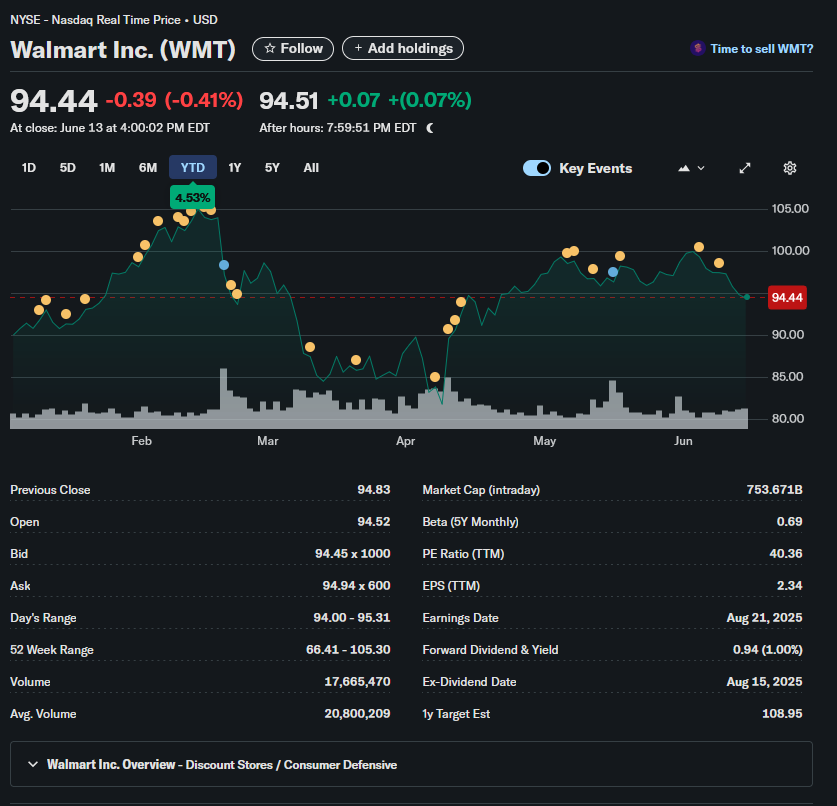
Task: Select the blue key event dot in mid-May
Action: [613, 272]
